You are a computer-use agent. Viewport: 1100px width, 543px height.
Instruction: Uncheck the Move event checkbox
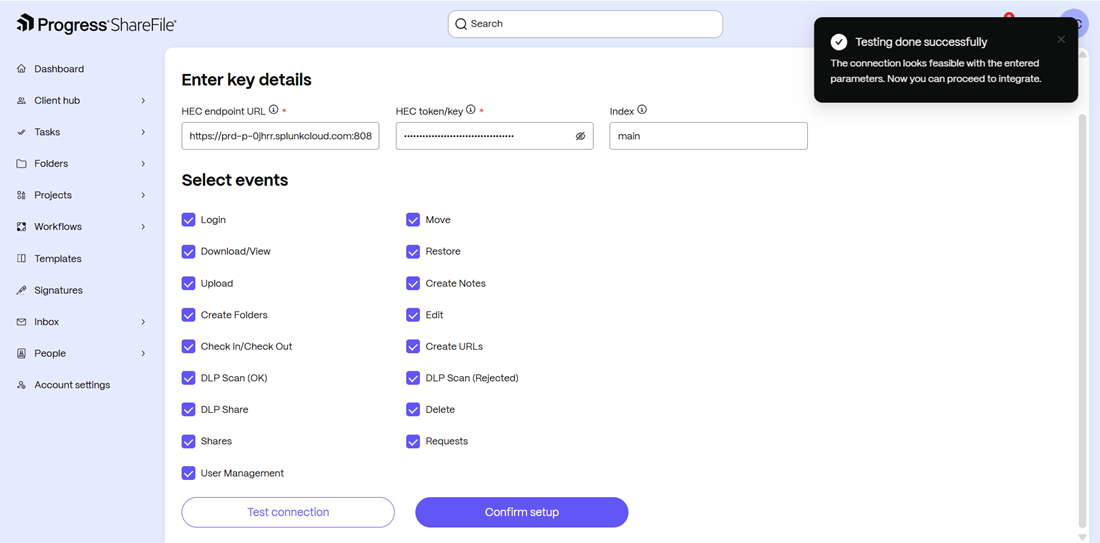point(413,220)
